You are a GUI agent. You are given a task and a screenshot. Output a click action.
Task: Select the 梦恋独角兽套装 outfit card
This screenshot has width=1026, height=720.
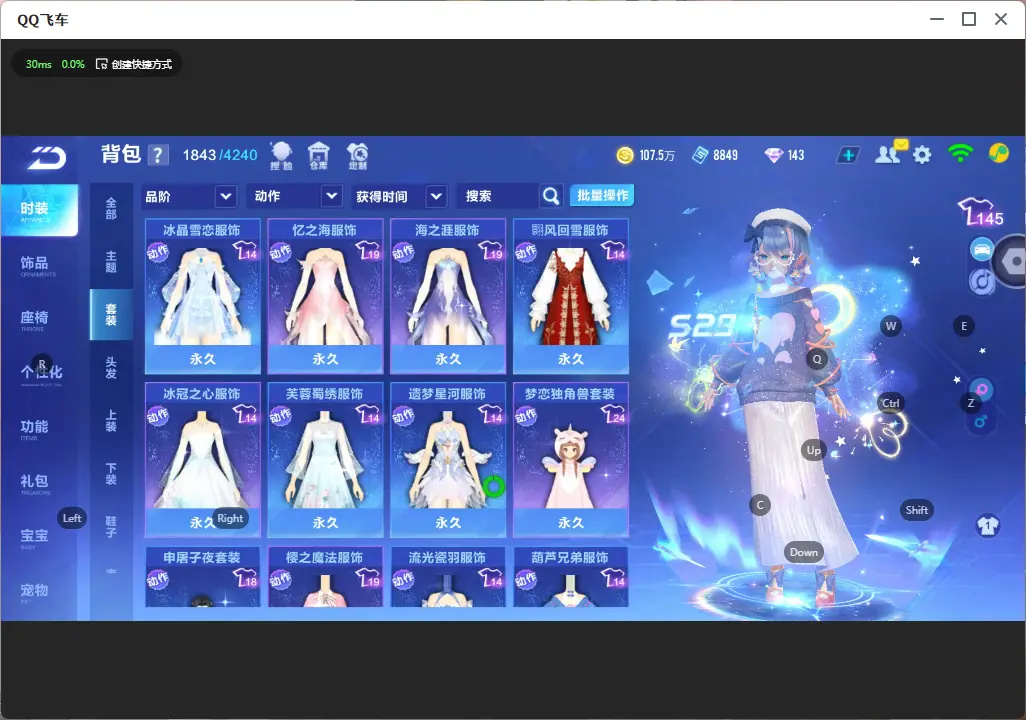571,459
